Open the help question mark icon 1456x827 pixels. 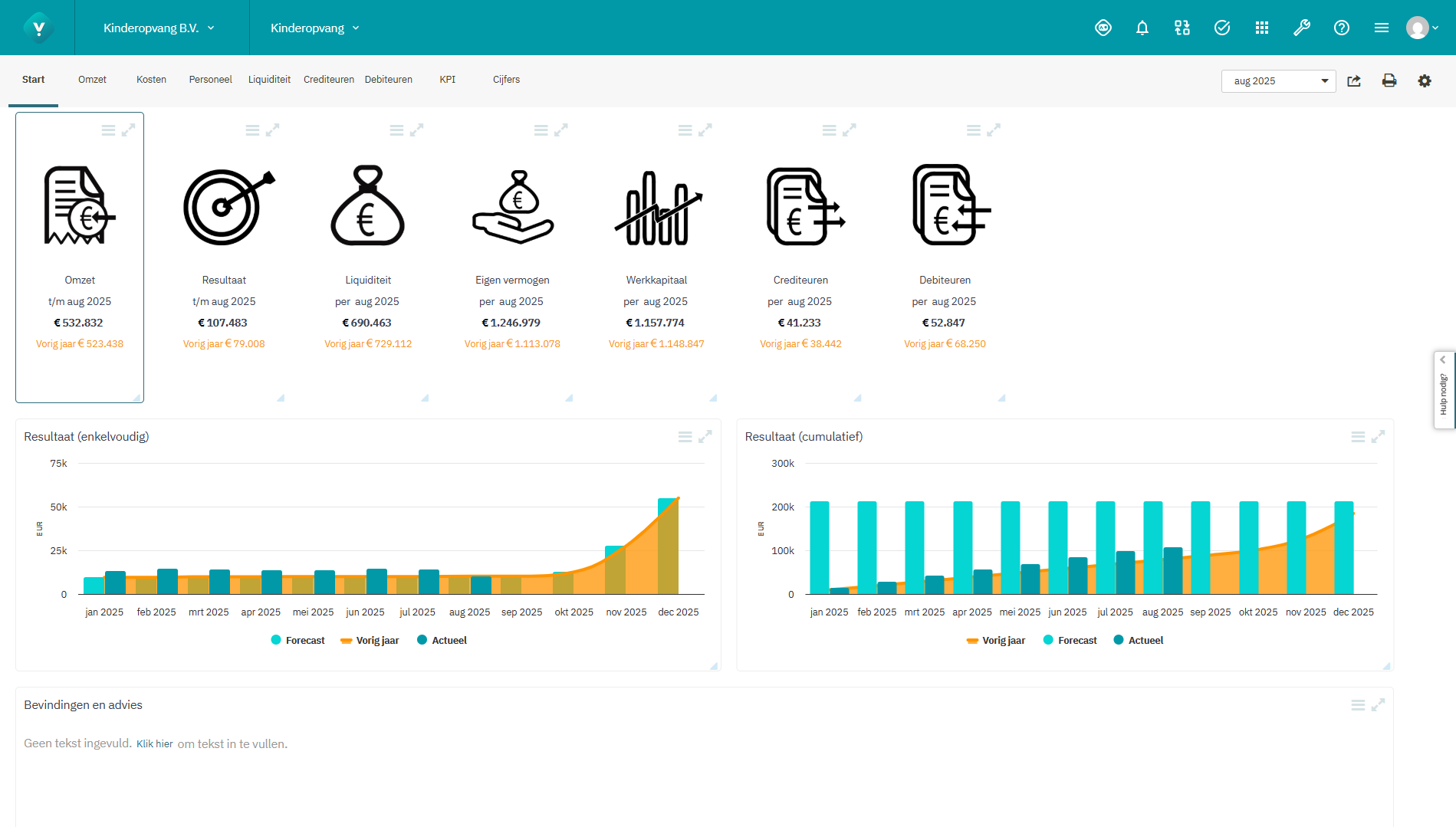point(1342,28)
